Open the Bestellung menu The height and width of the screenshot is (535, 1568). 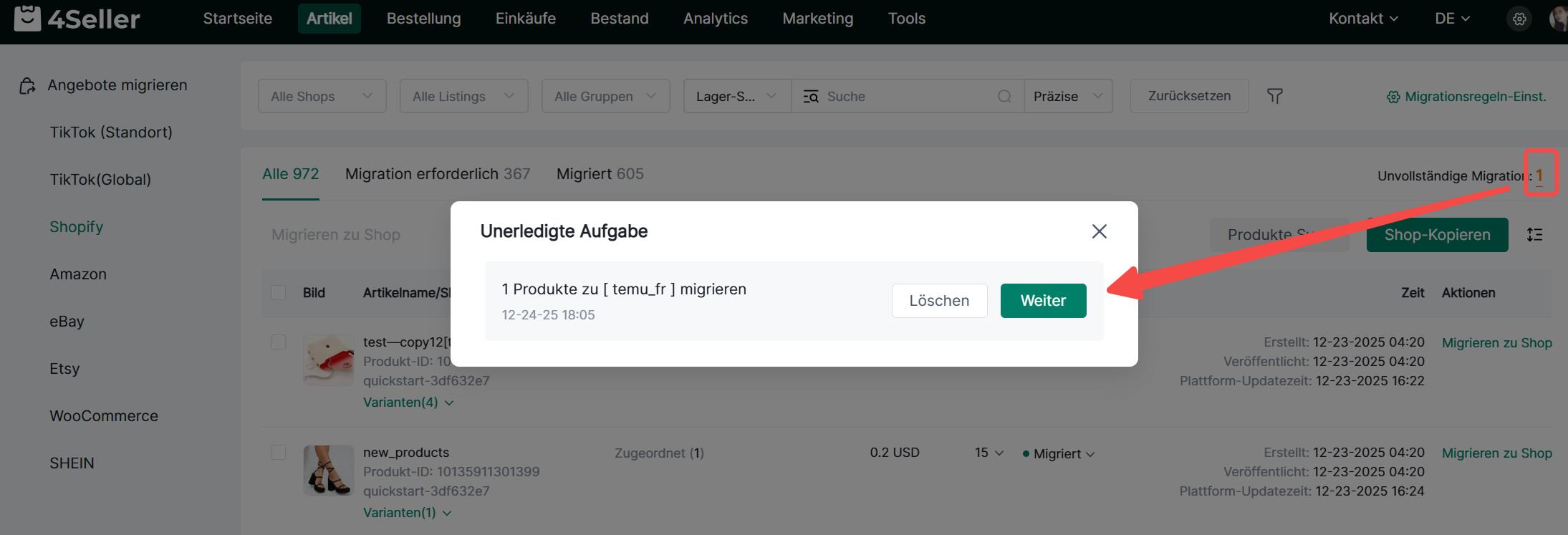[x=423, y=19]
